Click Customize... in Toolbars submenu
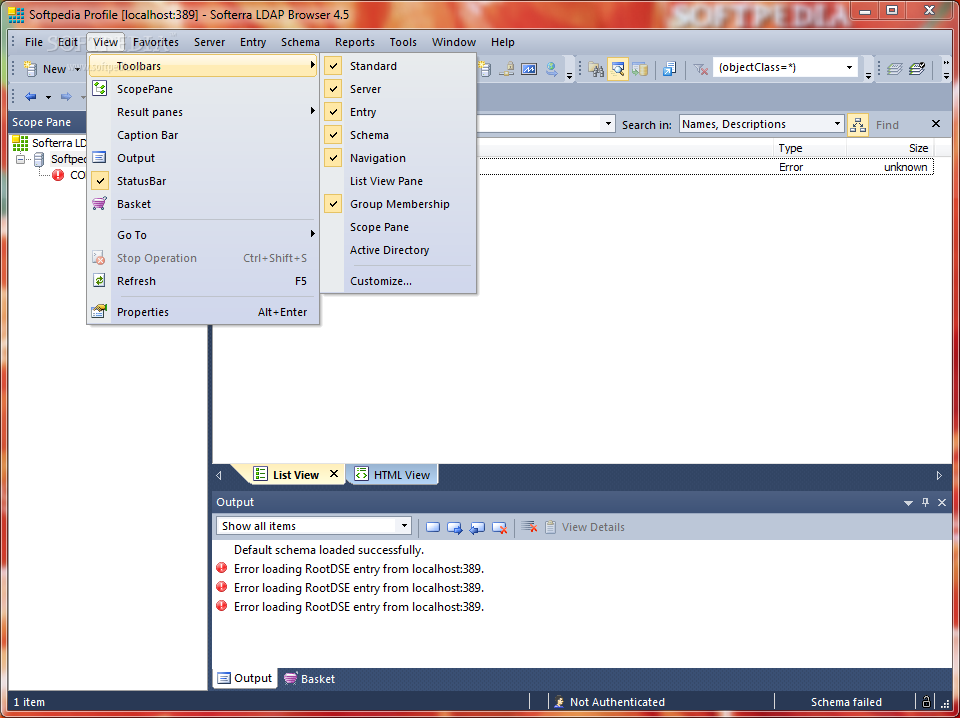Image resolution: width=960 pixels, height=718 pixels. tap(398, 282)
